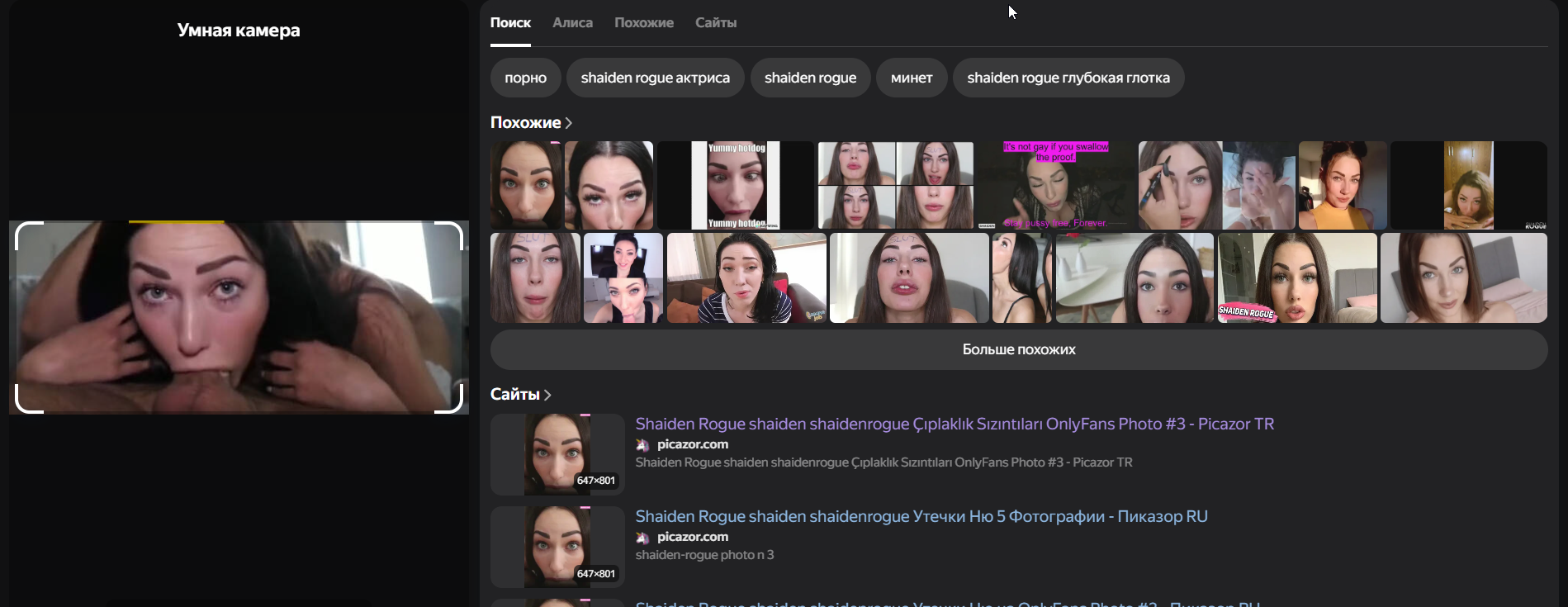The height and width of the screenshot is (607, 1568).
Task: Open the similar image labeled 'SHAIDEN ROGUE'
Action: click(1297, 277)
